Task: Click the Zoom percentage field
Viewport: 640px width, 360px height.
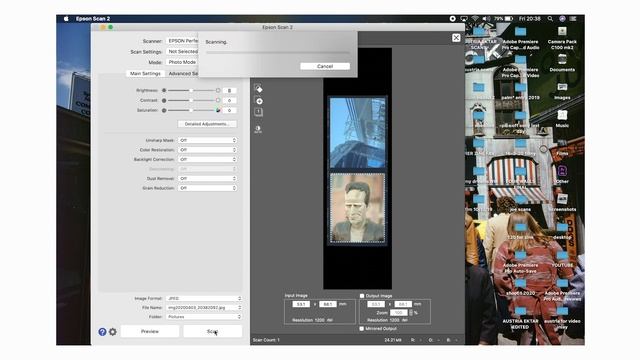Action: click(x=398, y=313)
